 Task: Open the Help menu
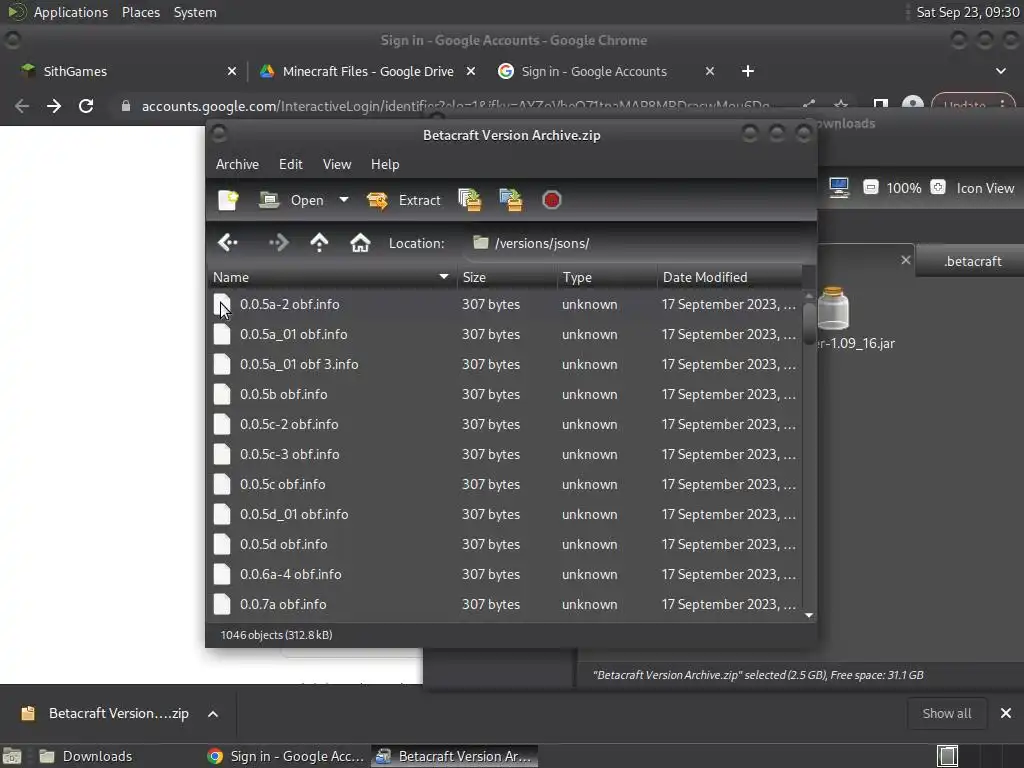tap(385, 165)
